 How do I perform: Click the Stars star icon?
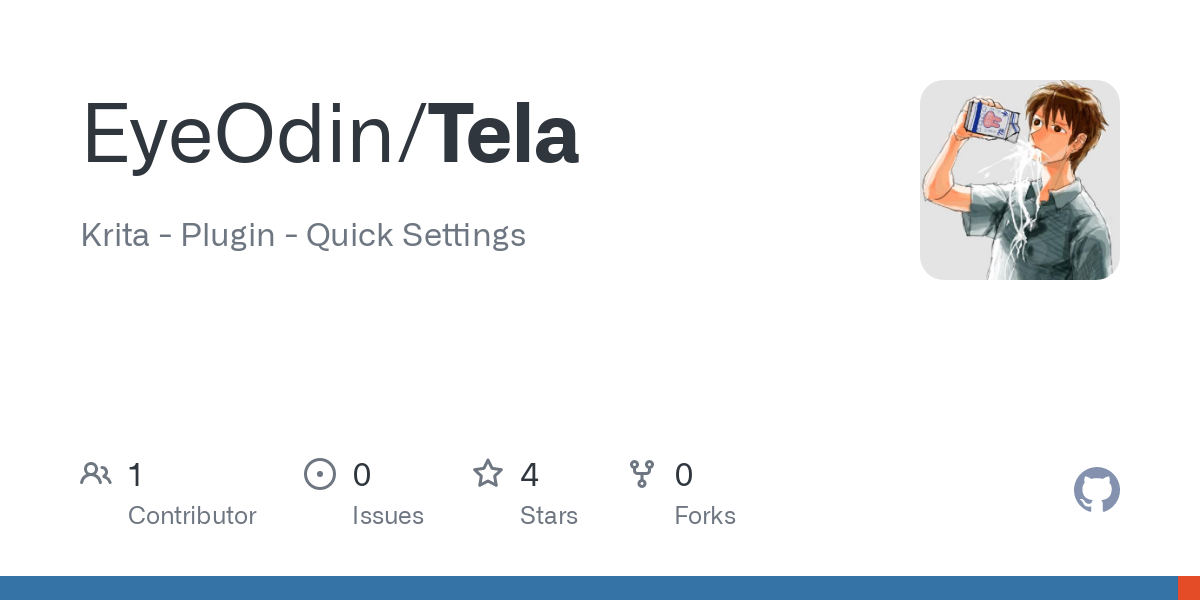488,474
